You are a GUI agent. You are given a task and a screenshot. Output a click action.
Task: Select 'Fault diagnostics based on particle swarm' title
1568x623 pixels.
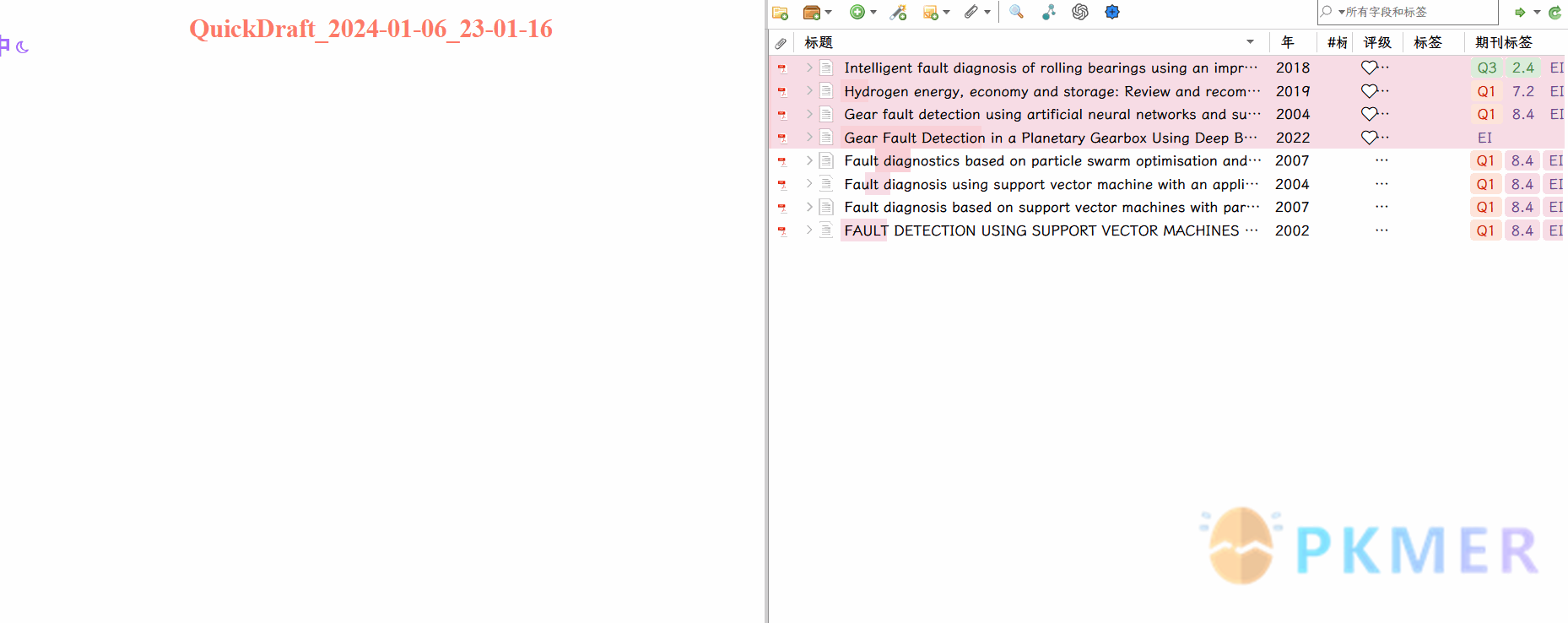1052,160
